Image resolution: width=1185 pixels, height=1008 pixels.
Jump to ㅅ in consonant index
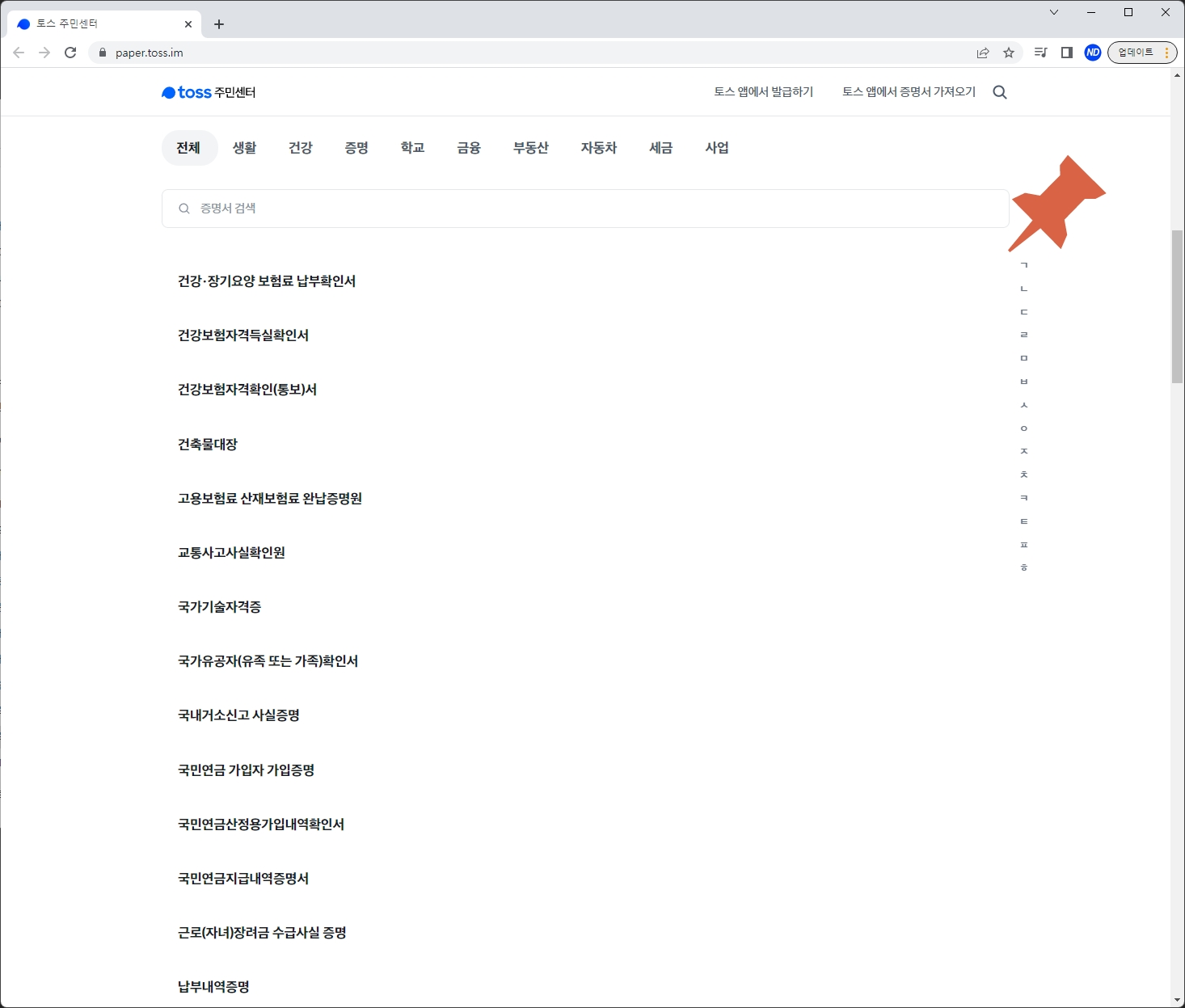tap(1024, 405)
